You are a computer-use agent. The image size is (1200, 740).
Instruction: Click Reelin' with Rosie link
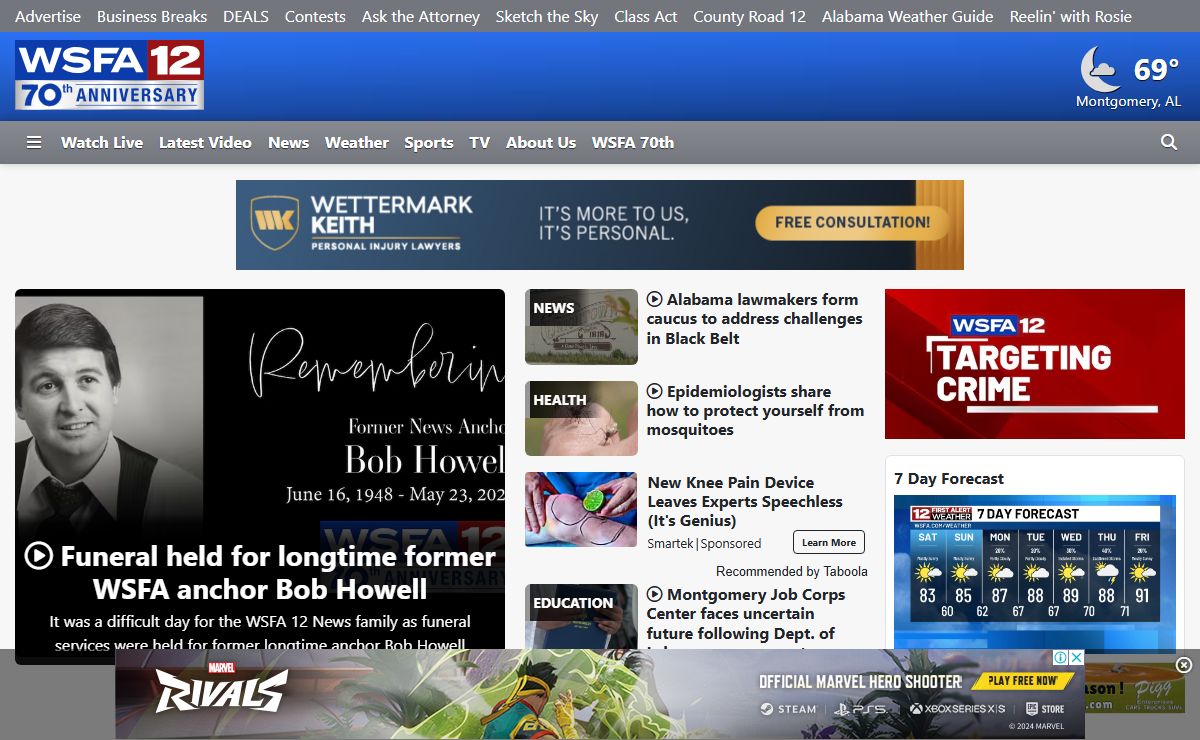(x=1071, y=16)
